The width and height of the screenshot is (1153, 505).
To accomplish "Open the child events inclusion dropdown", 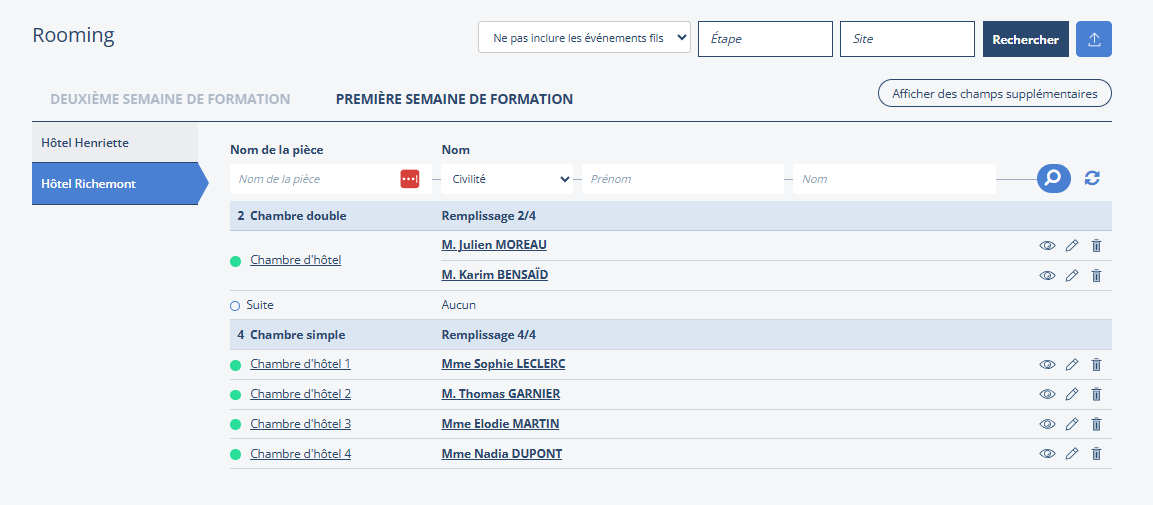I will (x=584, y=39).
